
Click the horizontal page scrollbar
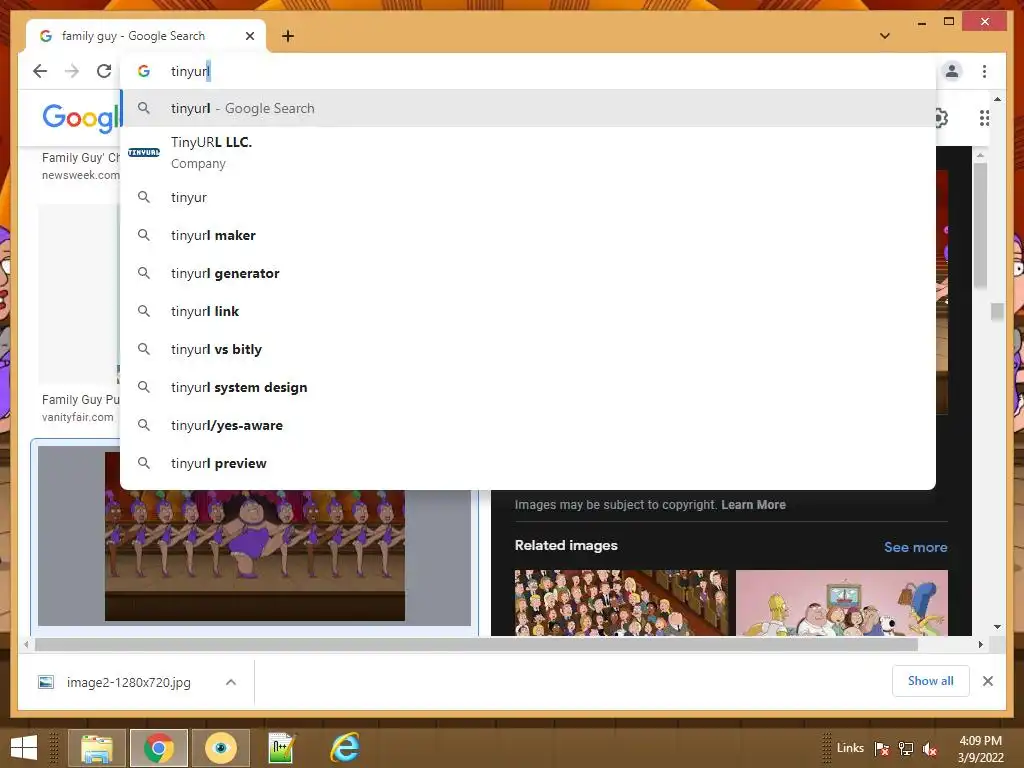point(476,645)
